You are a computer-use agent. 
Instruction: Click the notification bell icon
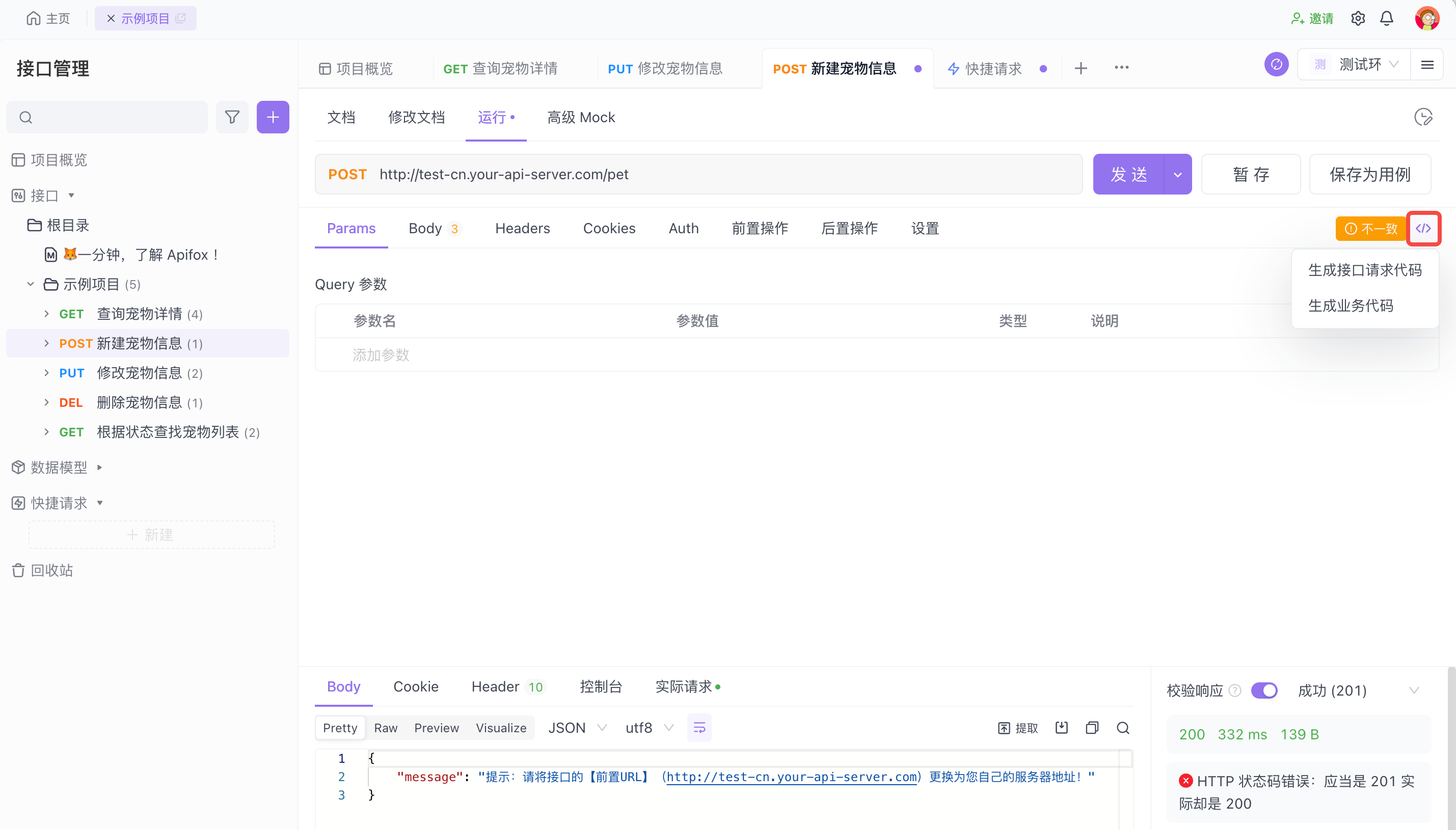click(1386, 19)
